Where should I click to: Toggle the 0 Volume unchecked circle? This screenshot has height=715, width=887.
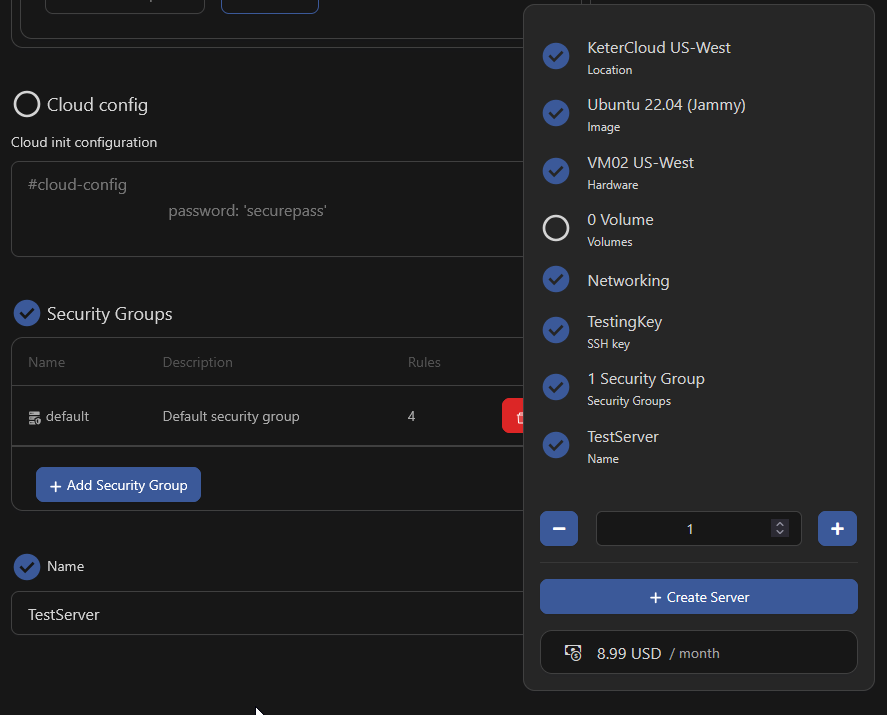(556, 228)
